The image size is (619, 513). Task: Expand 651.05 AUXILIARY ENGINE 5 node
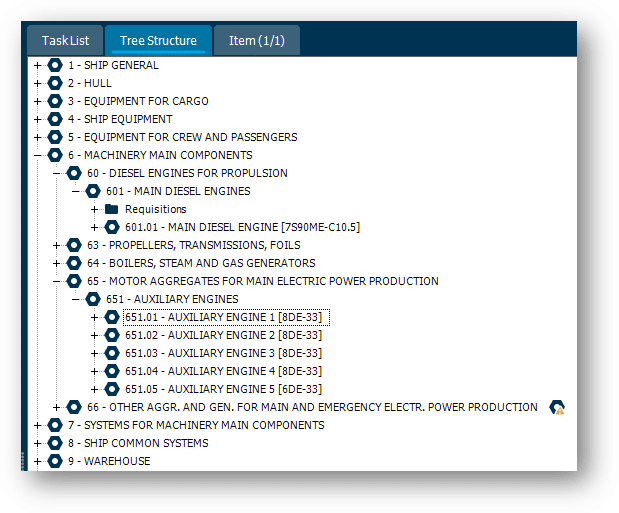(x=94, y=389)
